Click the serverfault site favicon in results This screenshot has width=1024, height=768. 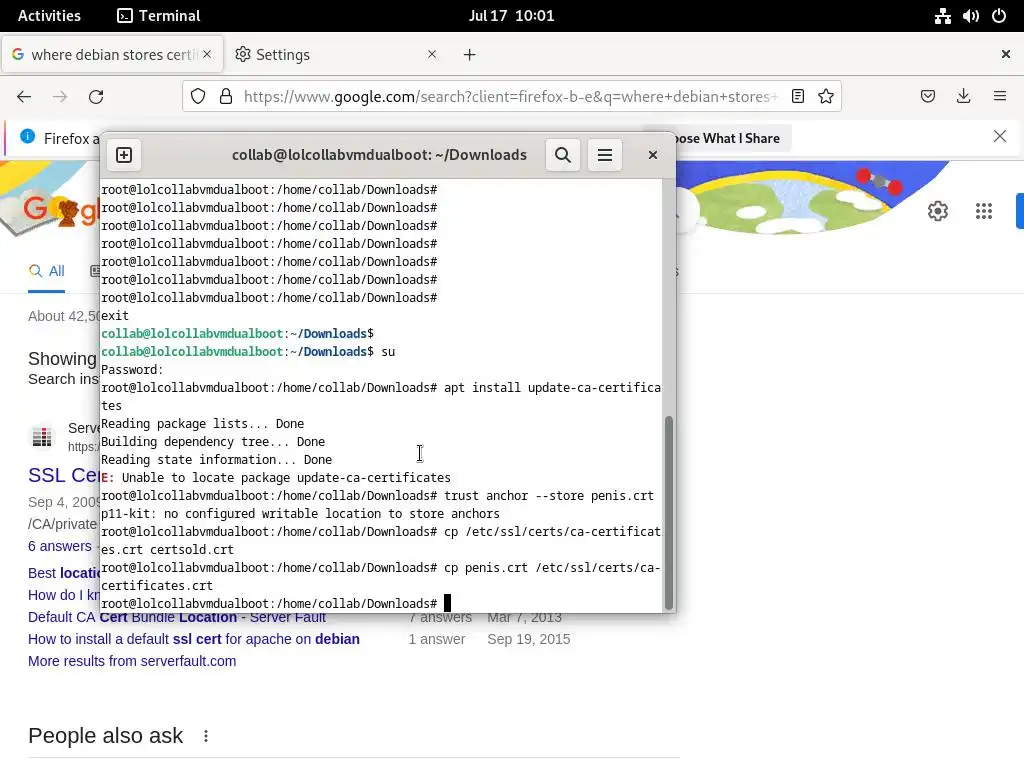pos(42,436)
